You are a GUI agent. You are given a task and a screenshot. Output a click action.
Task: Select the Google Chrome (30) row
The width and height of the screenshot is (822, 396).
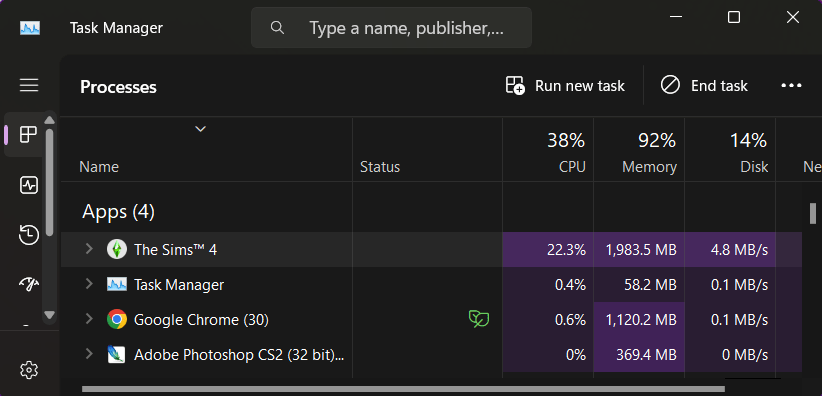(431, 319)
